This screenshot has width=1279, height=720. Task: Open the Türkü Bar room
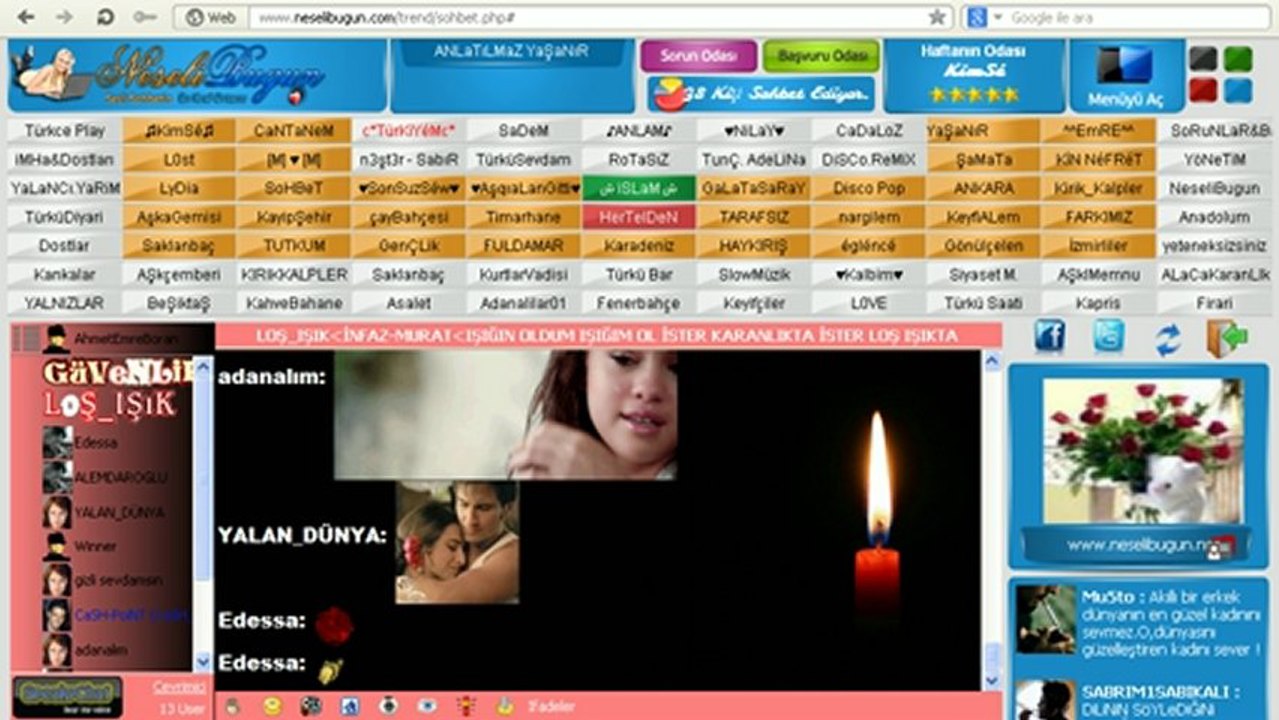(x=639, y=274)
